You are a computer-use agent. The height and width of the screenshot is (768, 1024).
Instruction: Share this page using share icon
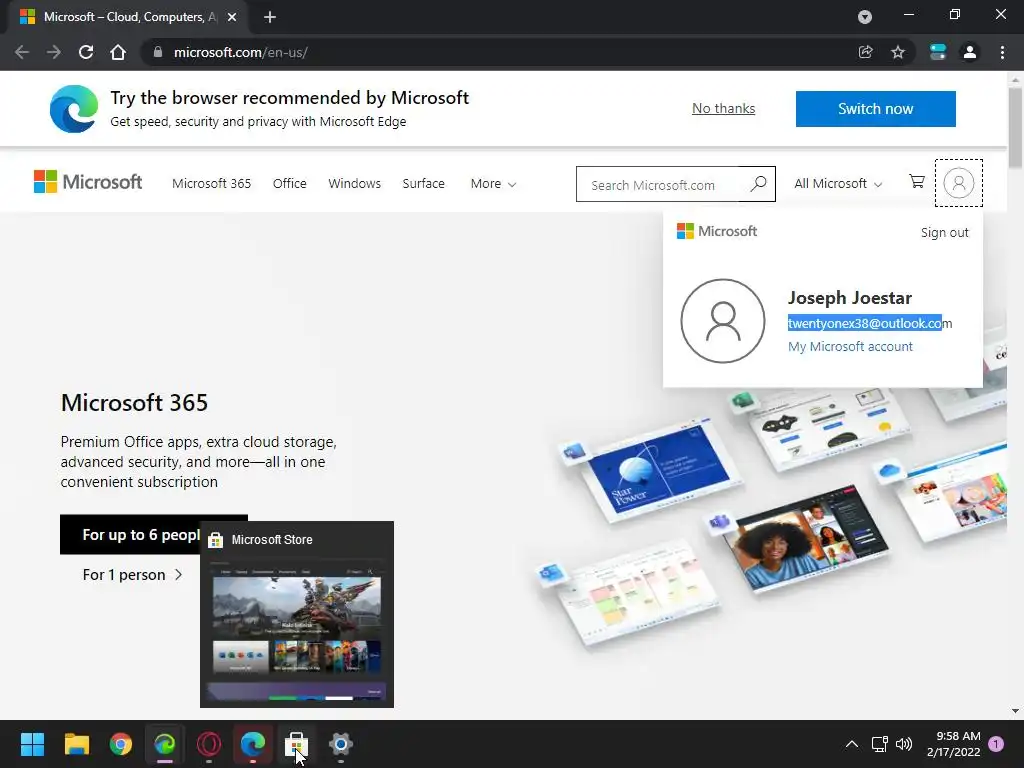coord(865,52)
